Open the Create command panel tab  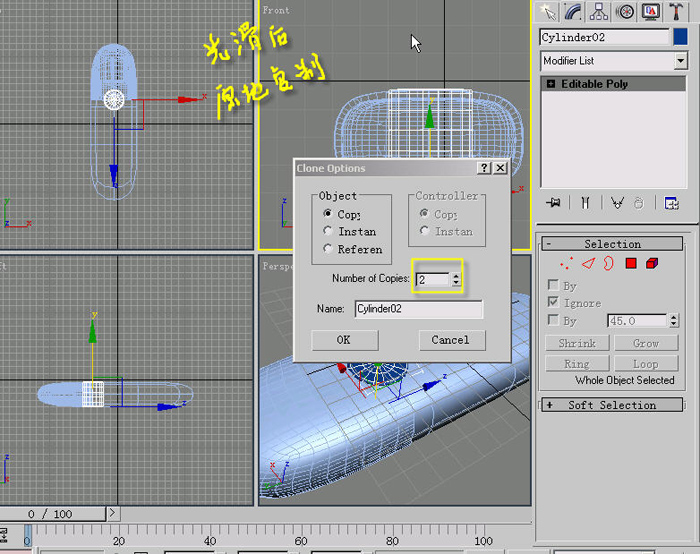click(x=547, y=12)
